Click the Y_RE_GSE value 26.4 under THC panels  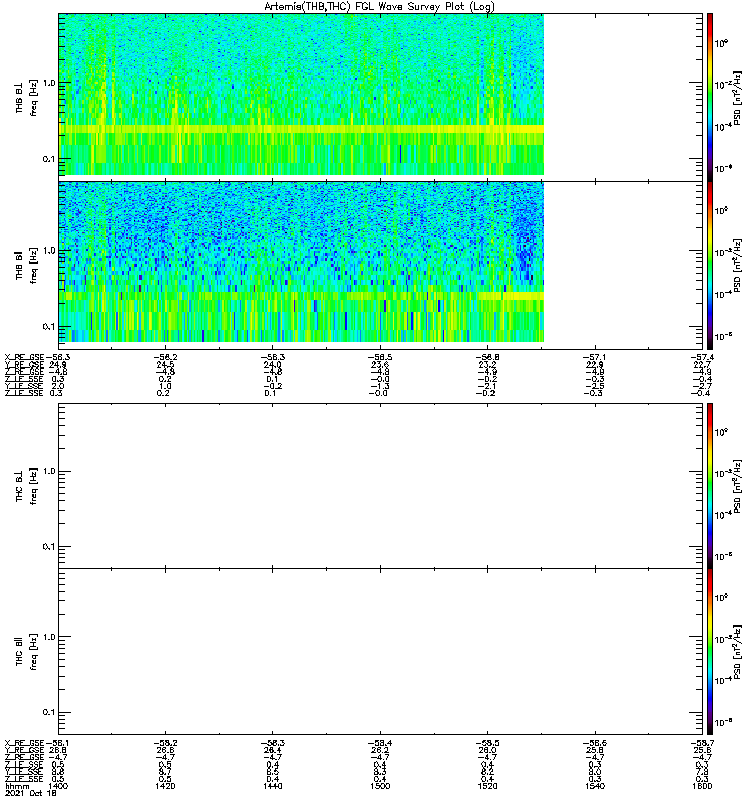272,751
